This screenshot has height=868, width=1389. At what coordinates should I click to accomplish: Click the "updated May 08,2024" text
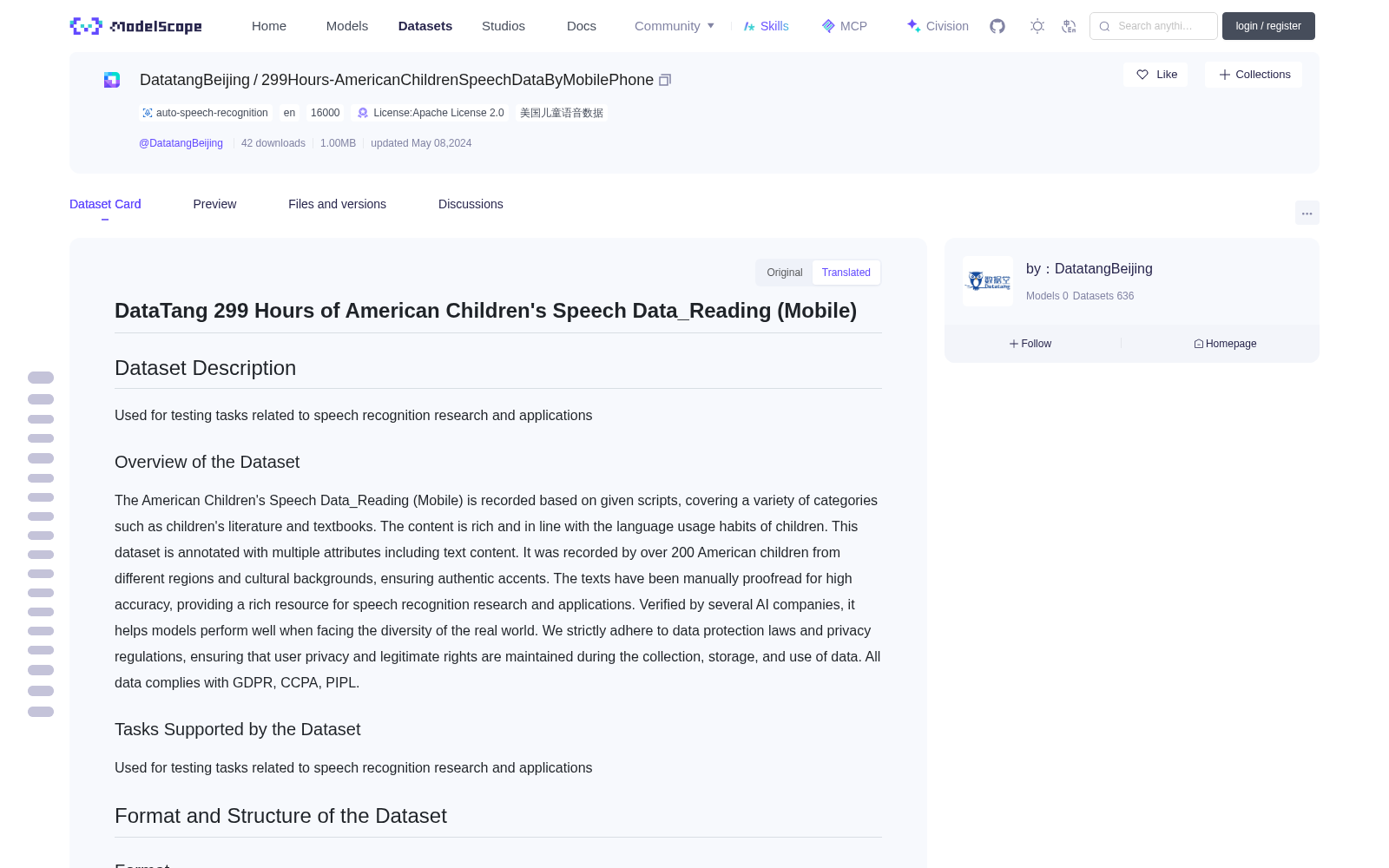(421, 143)
